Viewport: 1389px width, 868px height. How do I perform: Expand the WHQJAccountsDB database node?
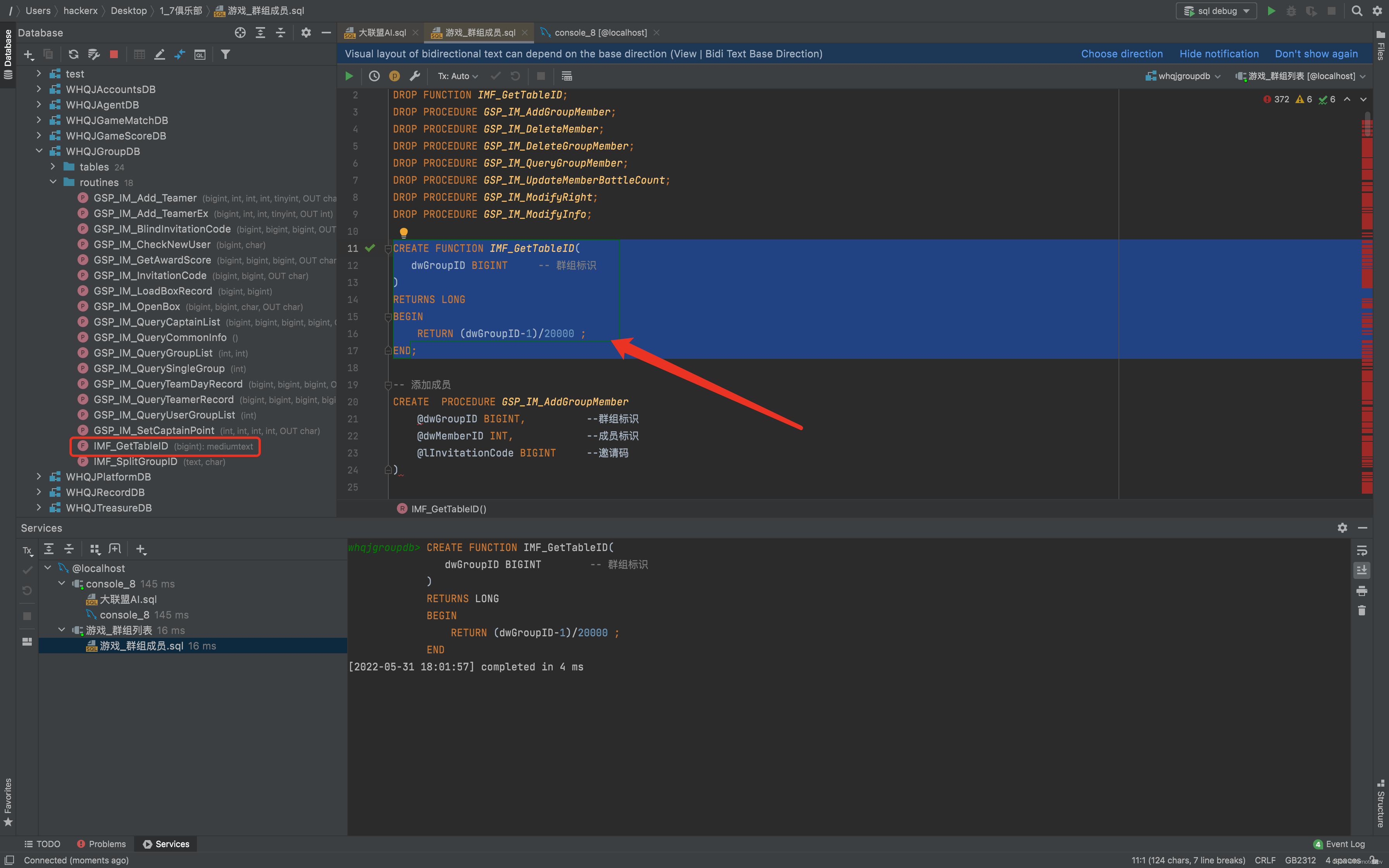pos(38,89)
